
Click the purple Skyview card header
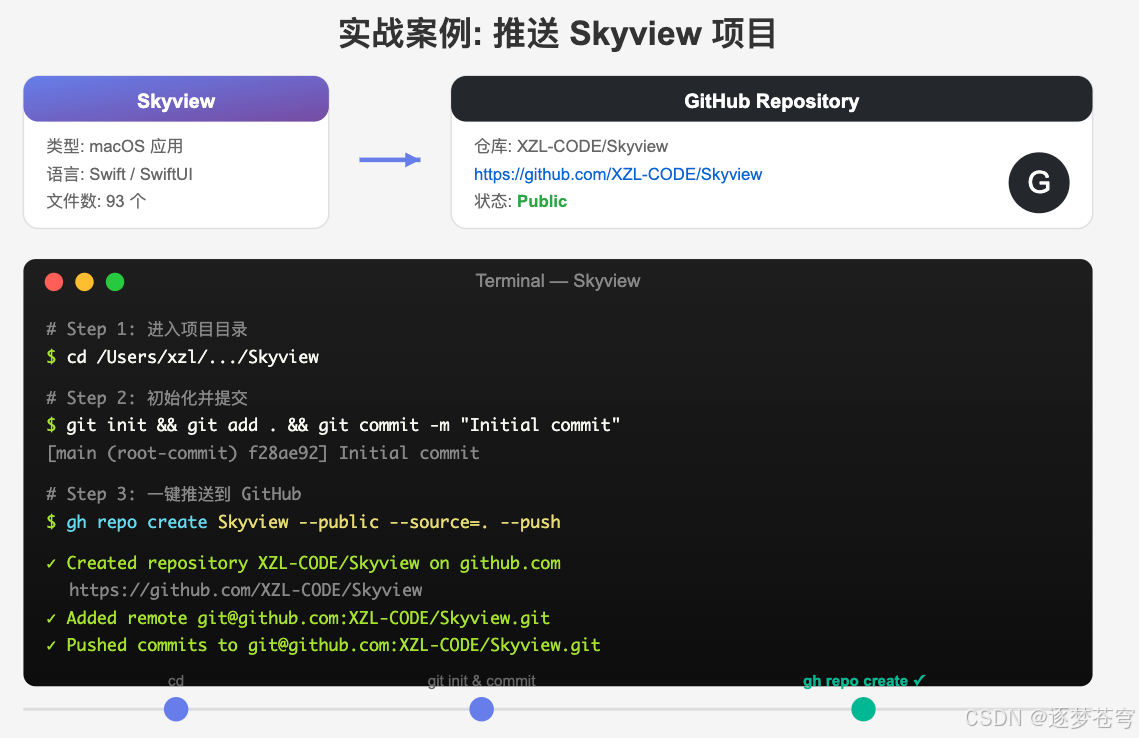176,99
